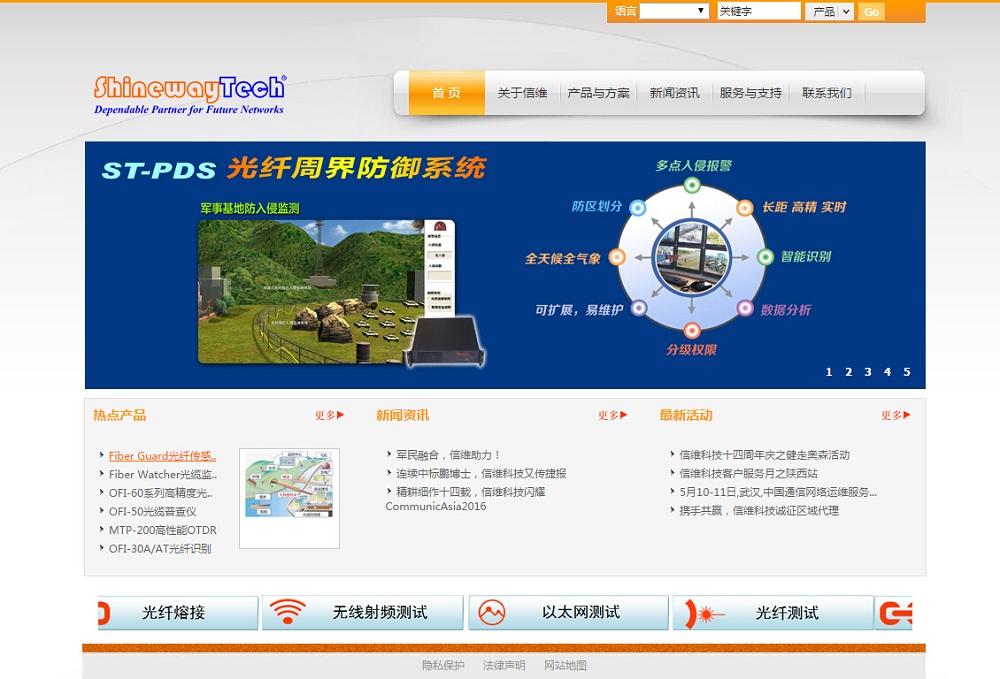Select the 首页 navigation tab
1000x679 pixels.
tap(446, 93)
